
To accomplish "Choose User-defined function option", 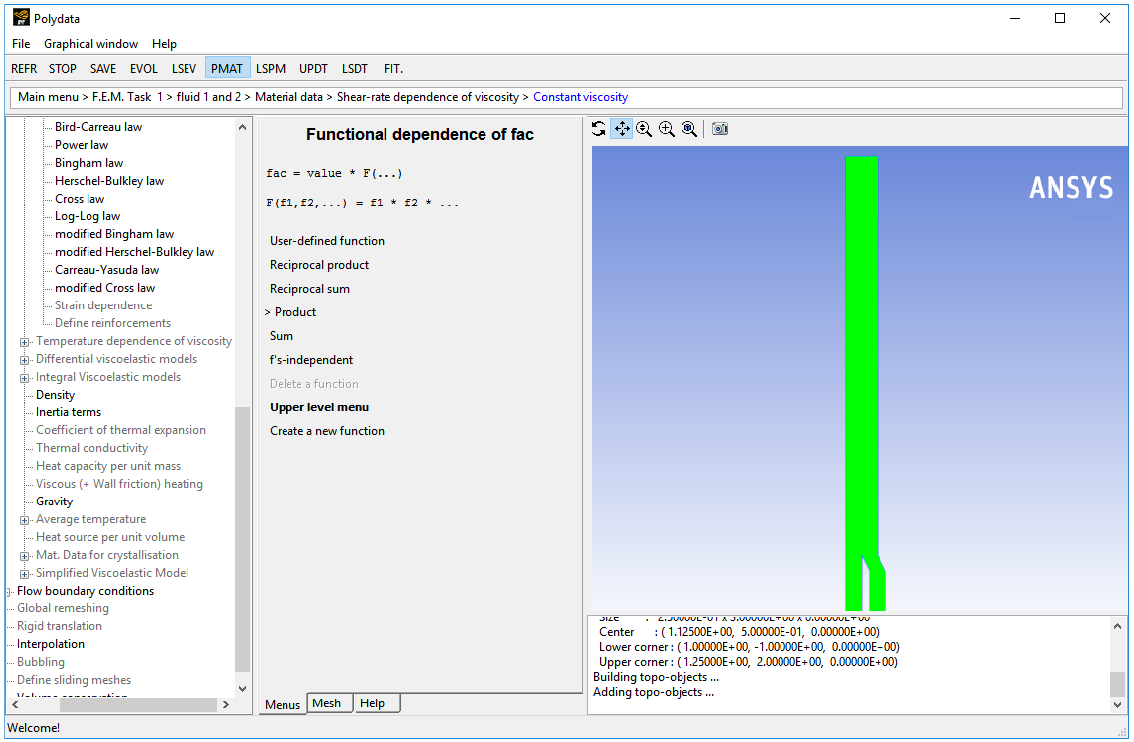I will tap(328, 241).
